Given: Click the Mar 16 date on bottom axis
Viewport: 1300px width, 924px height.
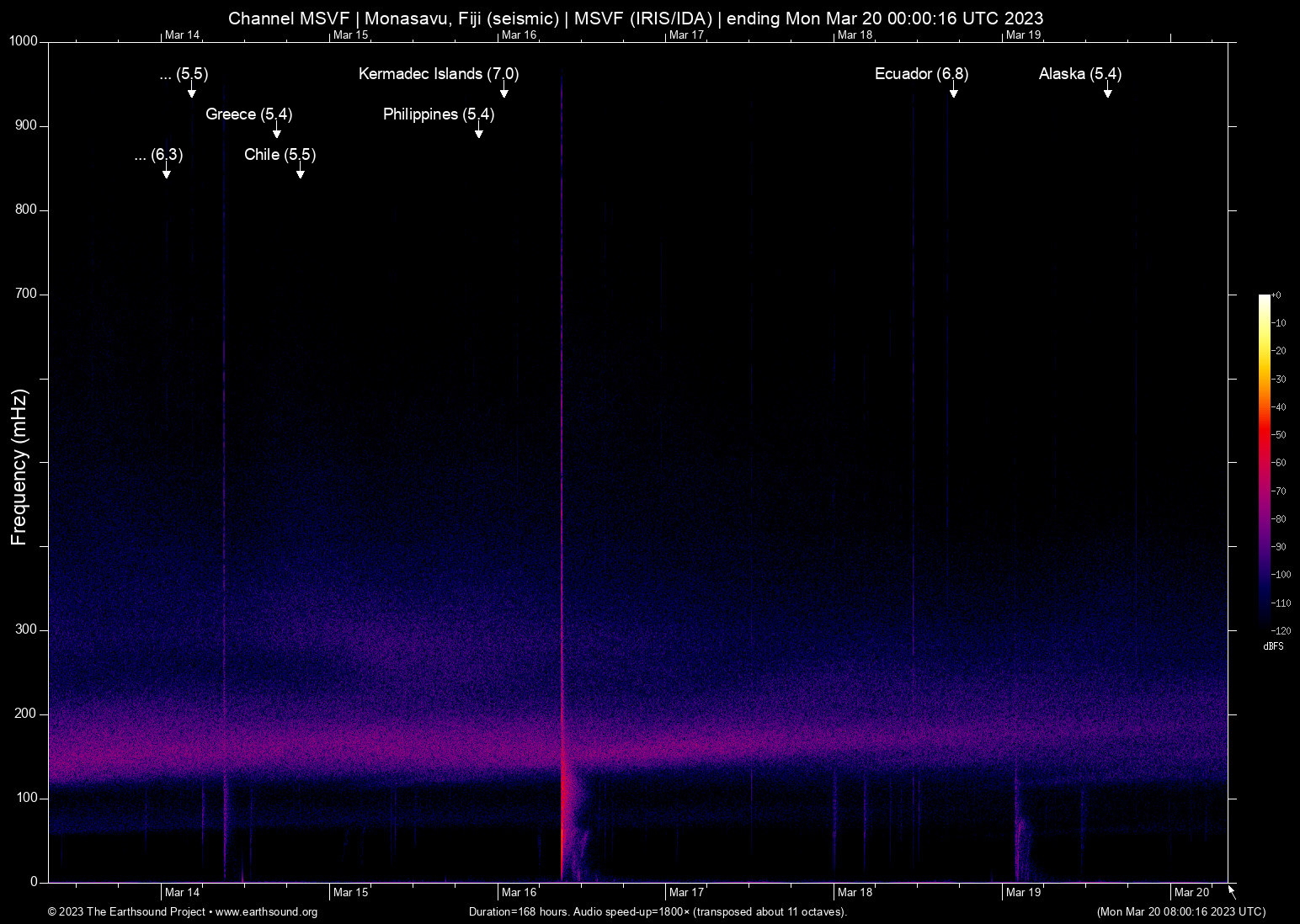Looking at the screenshot, I should pyautogui.click(x=519, y=892).
